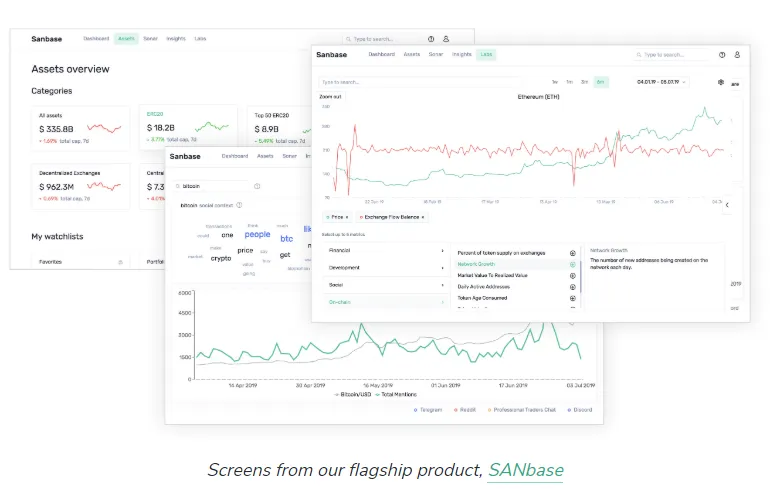The image size is (771, 491).
Task: Select Assets tab in Assets overview window
Action: pos(126,39)
